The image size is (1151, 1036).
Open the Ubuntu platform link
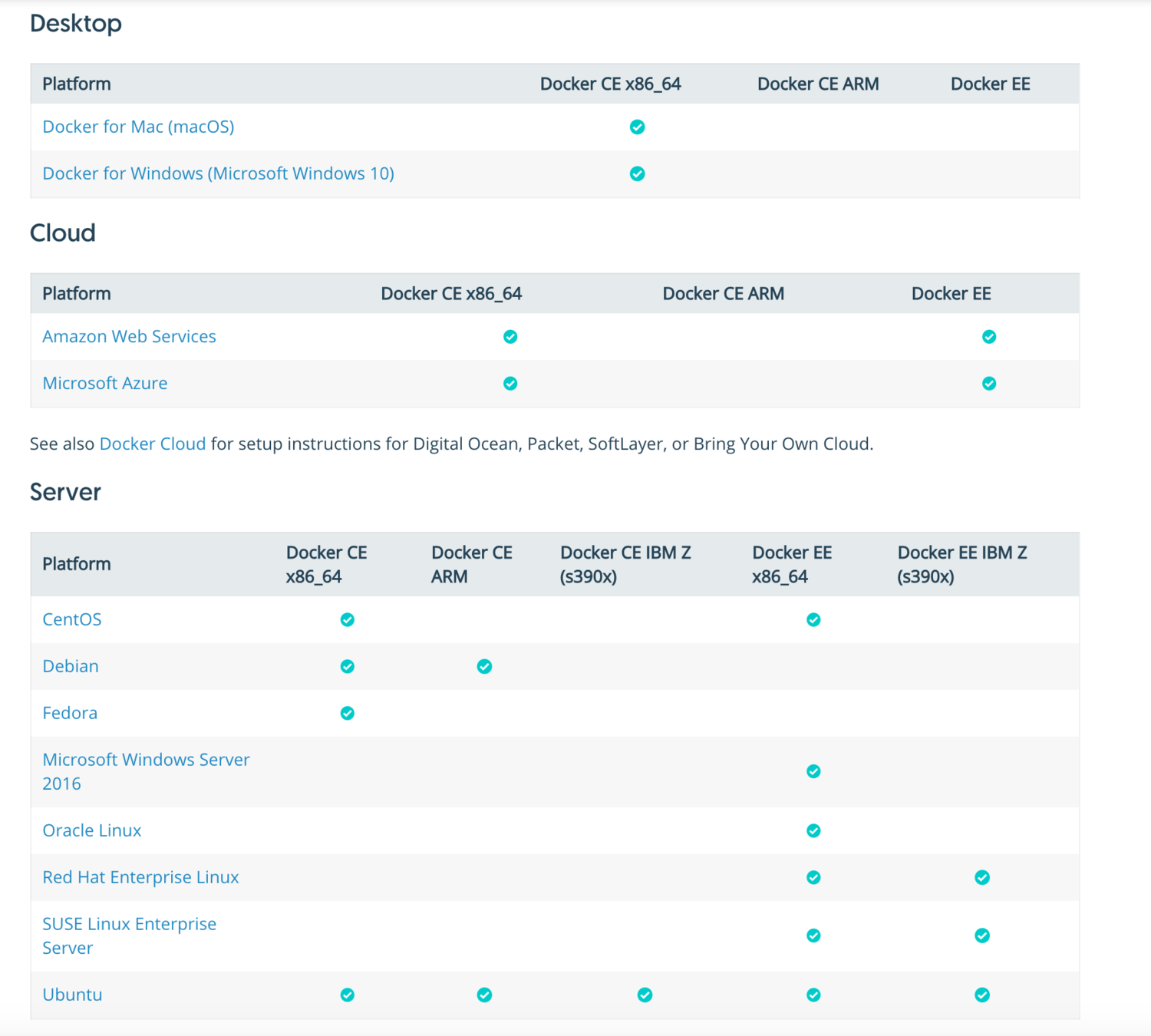coord(72,995)
